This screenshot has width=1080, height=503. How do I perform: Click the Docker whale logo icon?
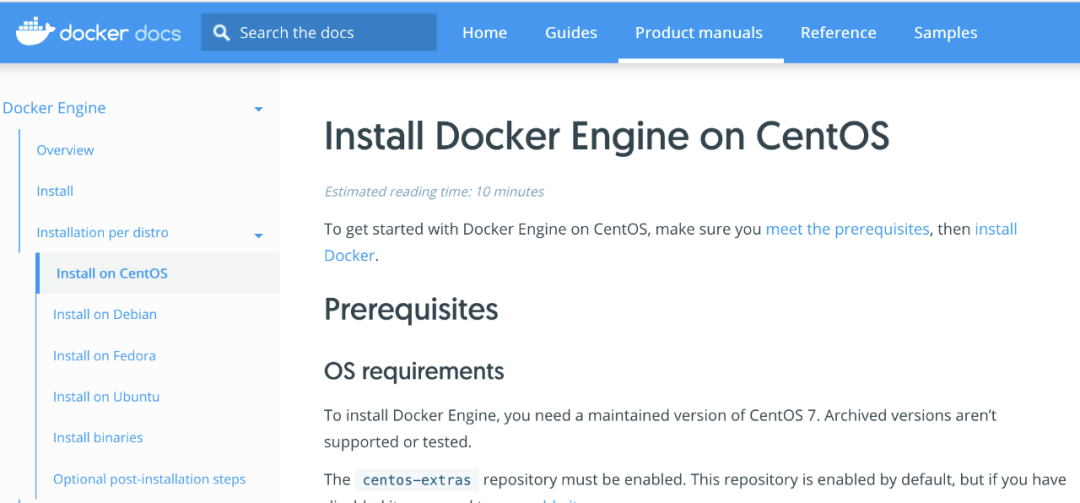pos(33,32)
